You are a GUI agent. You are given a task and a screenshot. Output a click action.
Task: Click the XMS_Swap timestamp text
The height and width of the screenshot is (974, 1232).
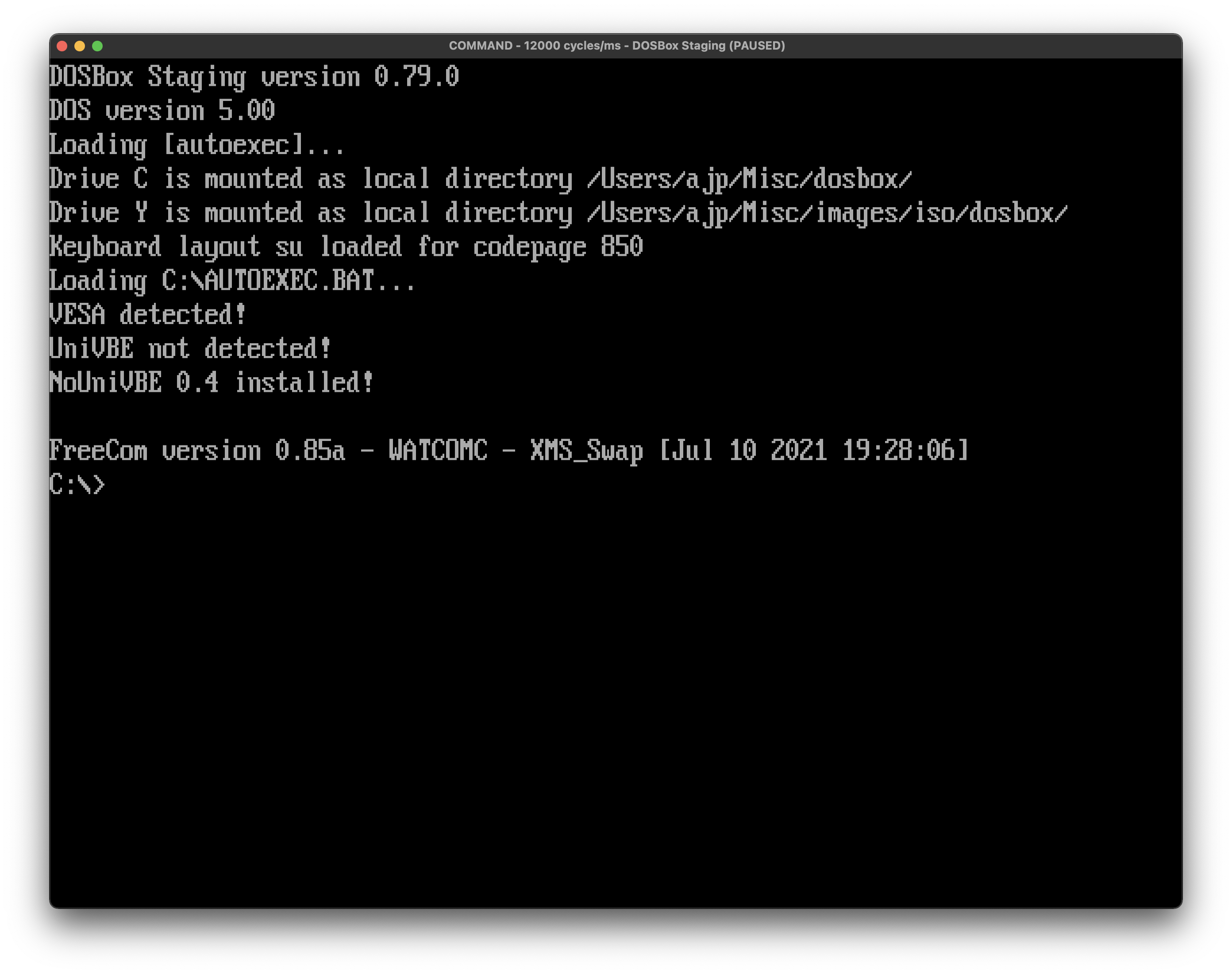815,450
